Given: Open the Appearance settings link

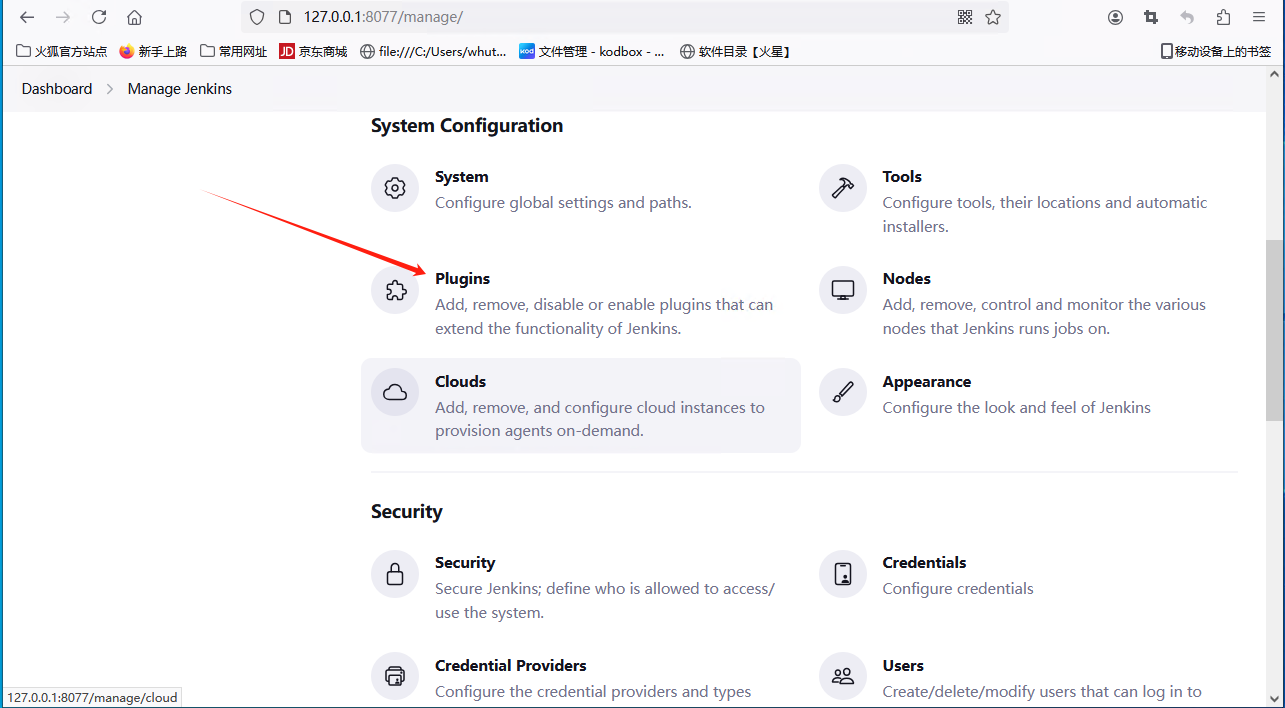Looking at the screenshot, I should pos(926,382).
